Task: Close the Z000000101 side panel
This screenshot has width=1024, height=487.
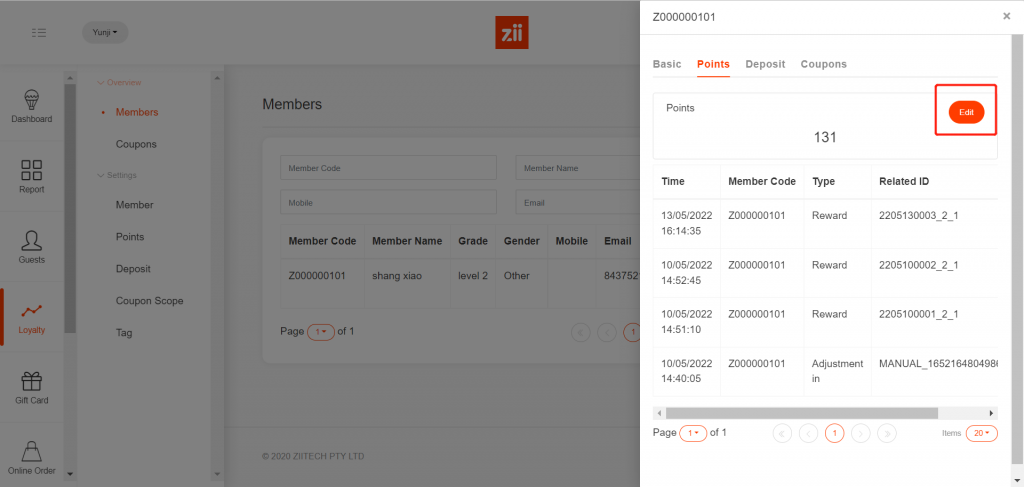Action: (x=1006, y=16)
